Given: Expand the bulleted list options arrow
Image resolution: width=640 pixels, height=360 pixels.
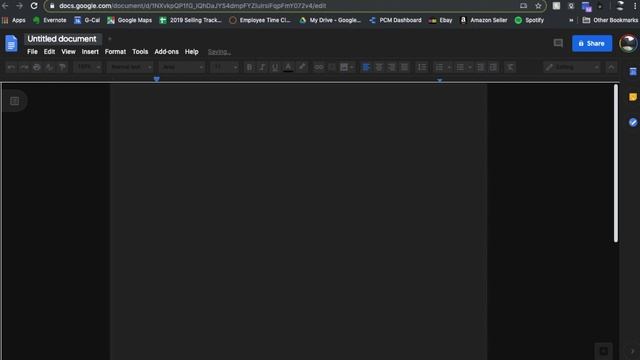Looking at the screenshot, I should coord(470,67).
